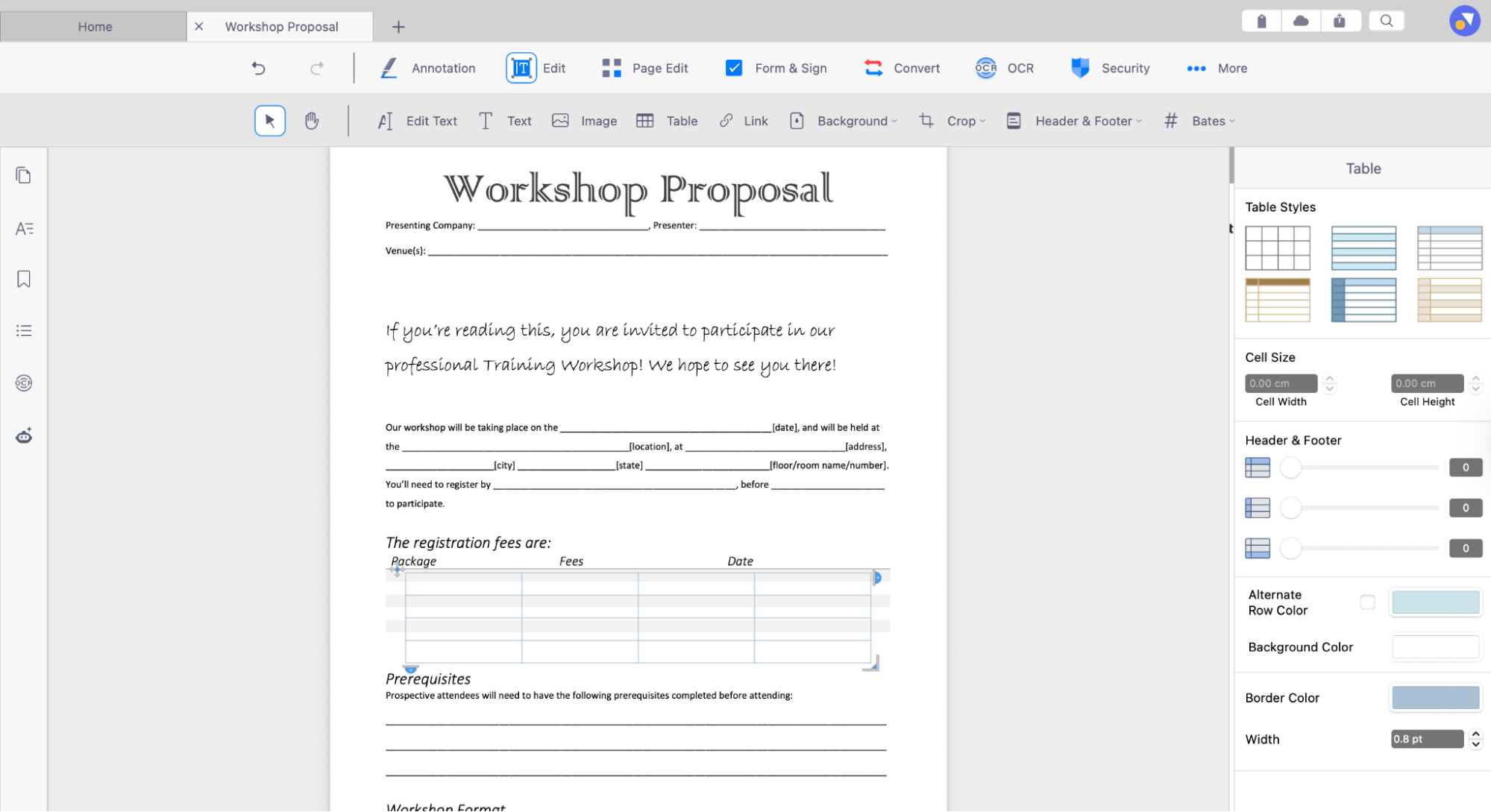This screenshot has height=812, width=1491.
Task: Click the Convert button
Action: (902, 68)
